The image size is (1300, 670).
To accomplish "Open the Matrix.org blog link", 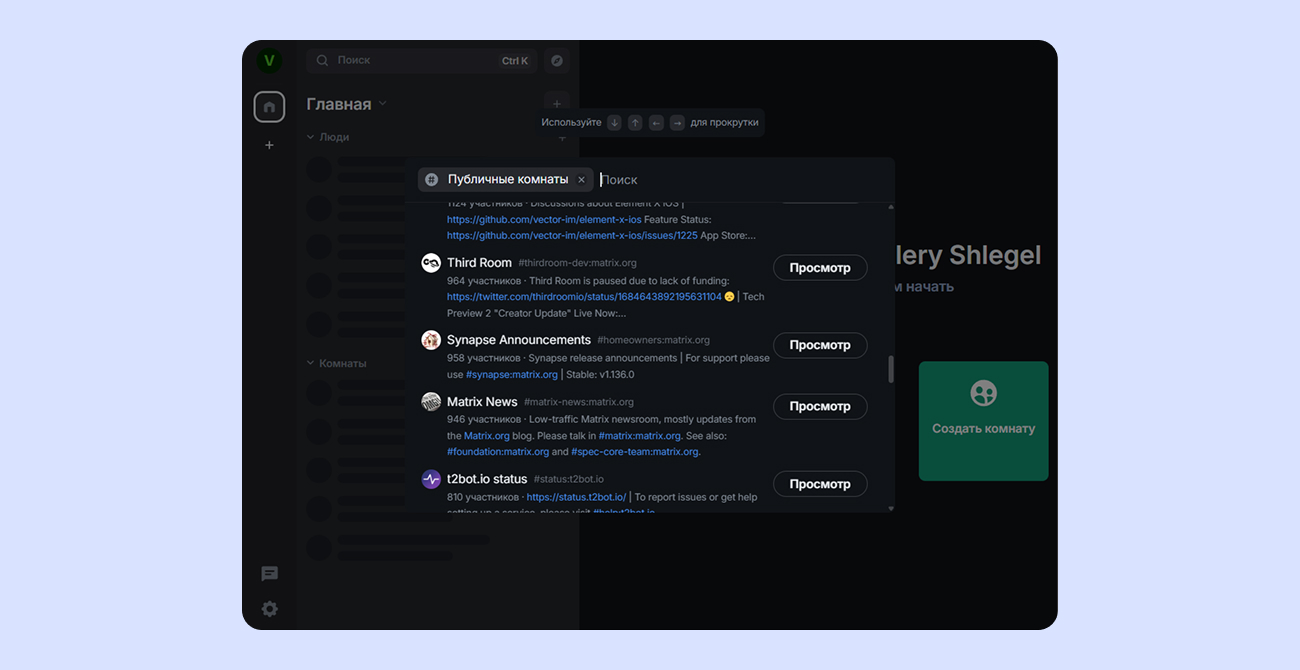I will (x=487, y=436).
